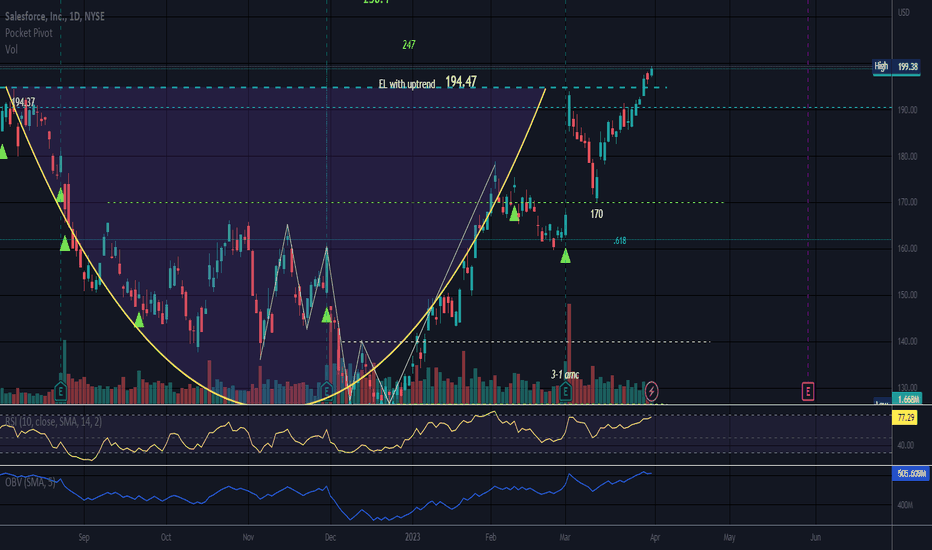The height and width of the screenshot is (550, 932).
Task: Click the green pivot triangle under early March
Action: pyautogui.click(x=565, y=256)
